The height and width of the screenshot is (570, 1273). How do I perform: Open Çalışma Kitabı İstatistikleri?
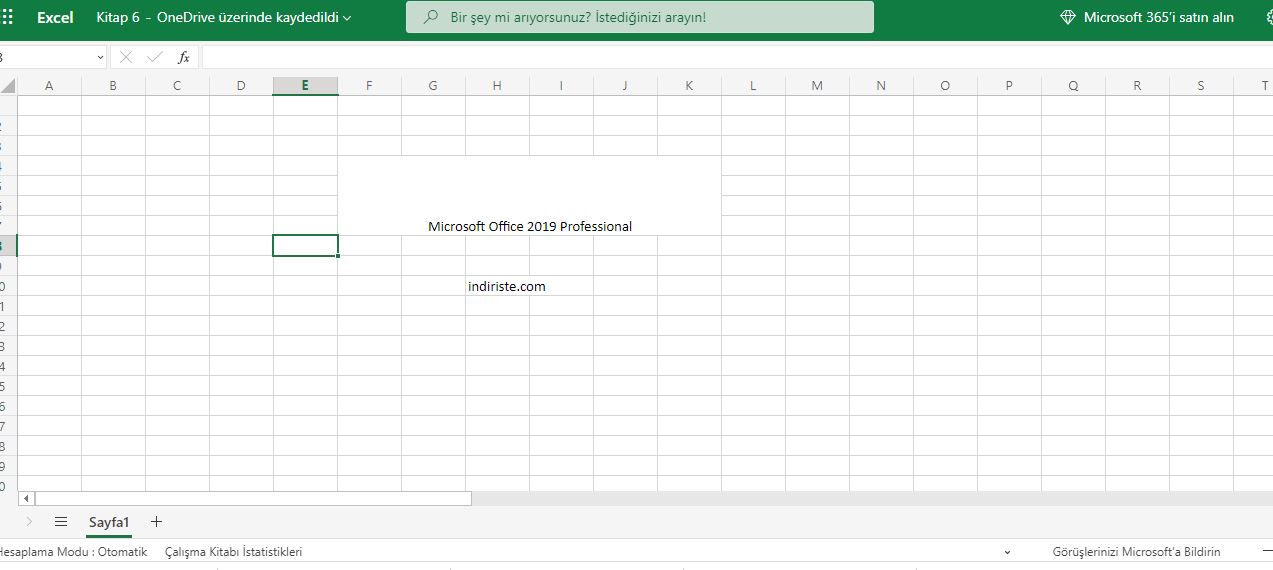tap(233, 552)
